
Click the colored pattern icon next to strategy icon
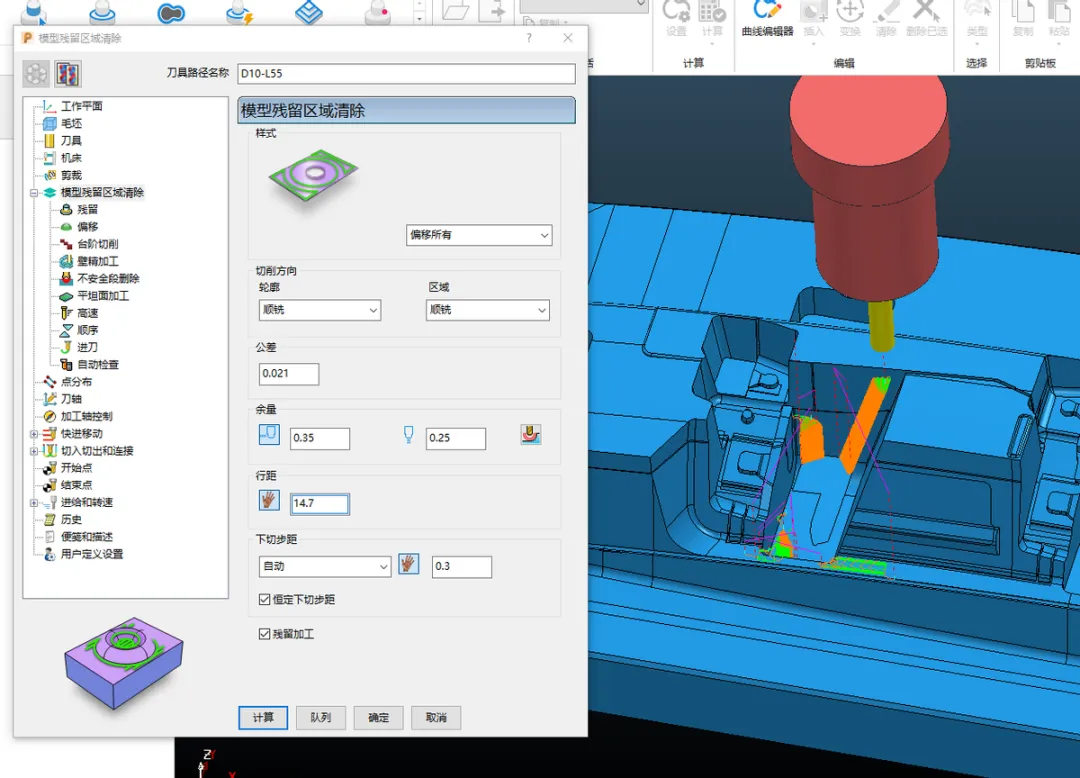68,74
